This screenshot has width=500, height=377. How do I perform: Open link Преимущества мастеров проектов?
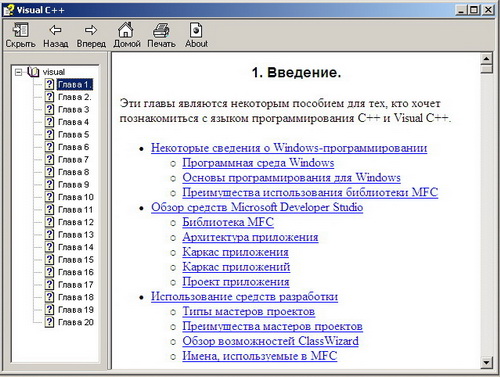pyautogui.click(x=272, y=326)
